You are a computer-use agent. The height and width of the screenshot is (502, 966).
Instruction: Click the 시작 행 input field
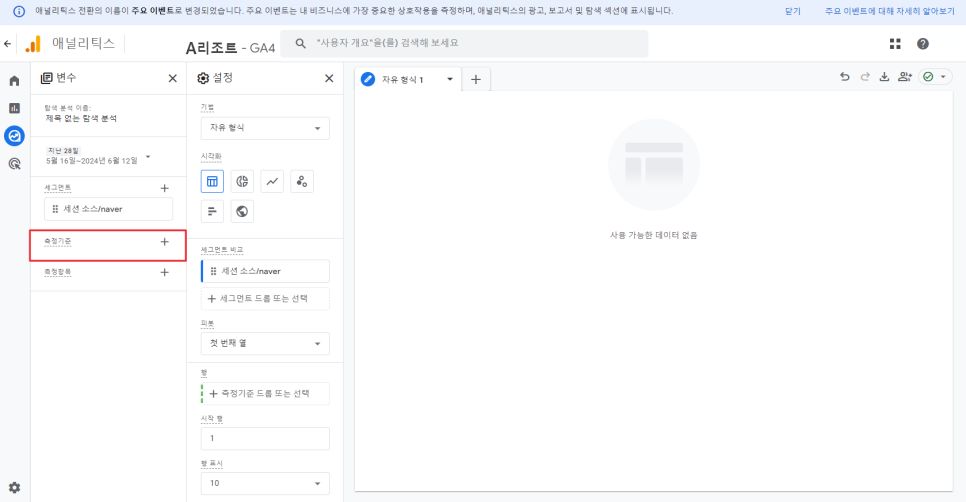pos(265,439)
